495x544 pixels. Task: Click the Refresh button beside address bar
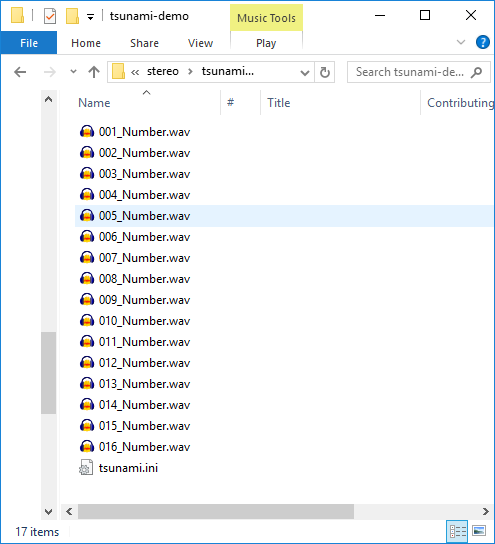[325, 72]
